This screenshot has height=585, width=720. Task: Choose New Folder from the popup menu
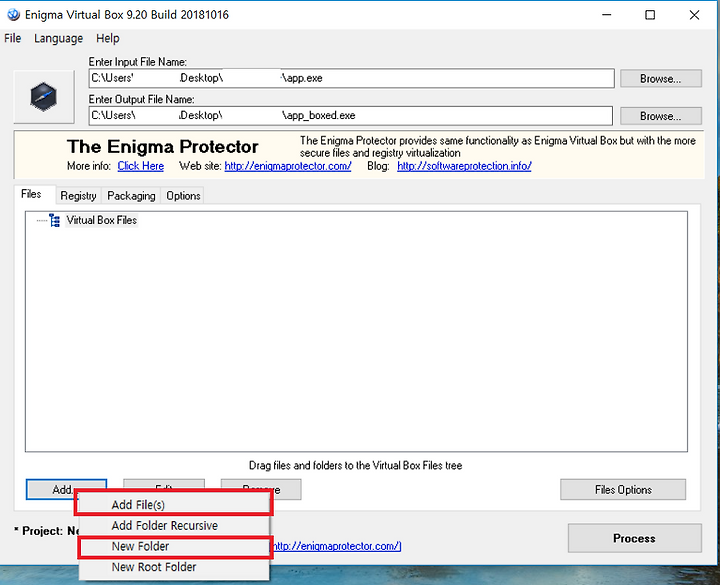point(174,546)
